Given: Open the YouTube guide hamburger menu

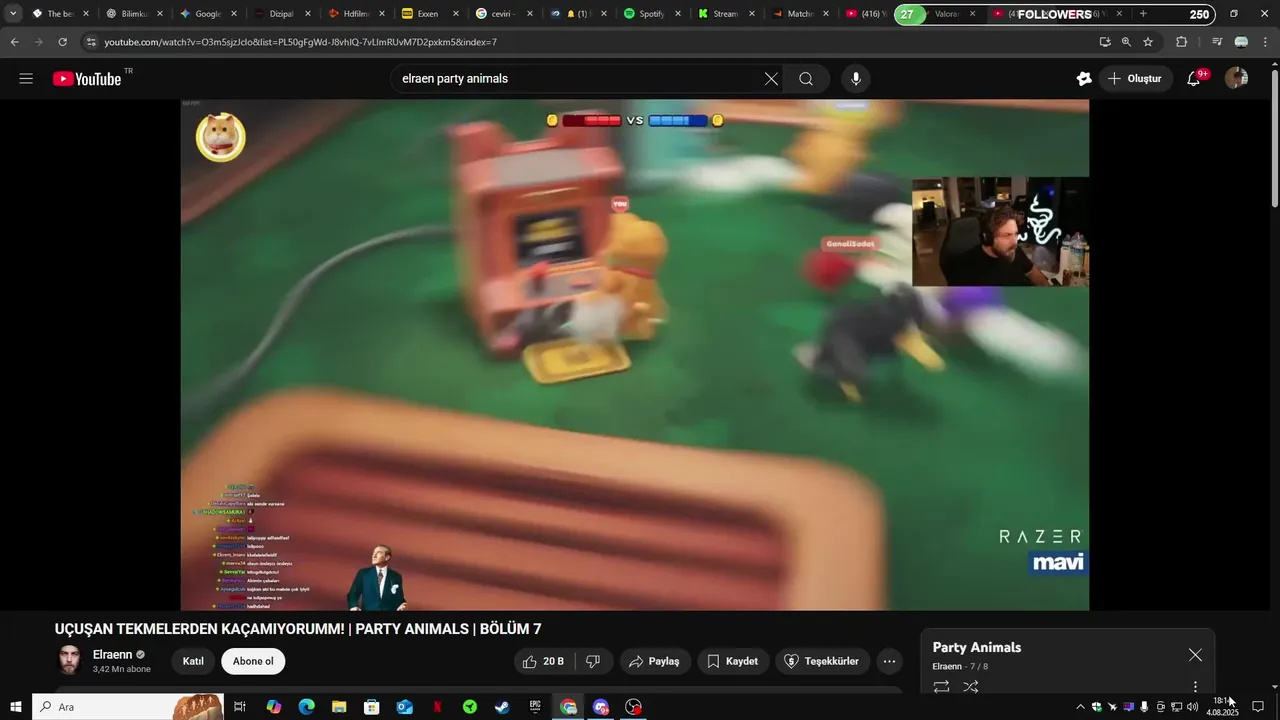Looking at the screenshot, I should click(26, 79).
